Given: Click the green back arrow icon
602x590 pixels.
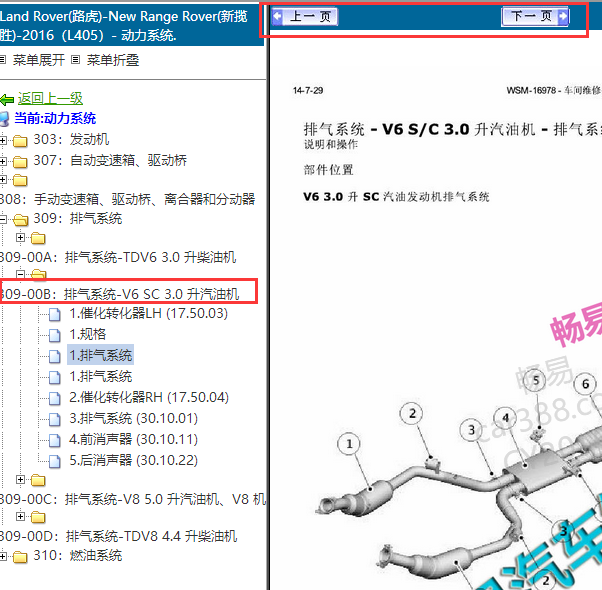Looking at the screenshot, I should pyautogui.click(x=7, y=99).
